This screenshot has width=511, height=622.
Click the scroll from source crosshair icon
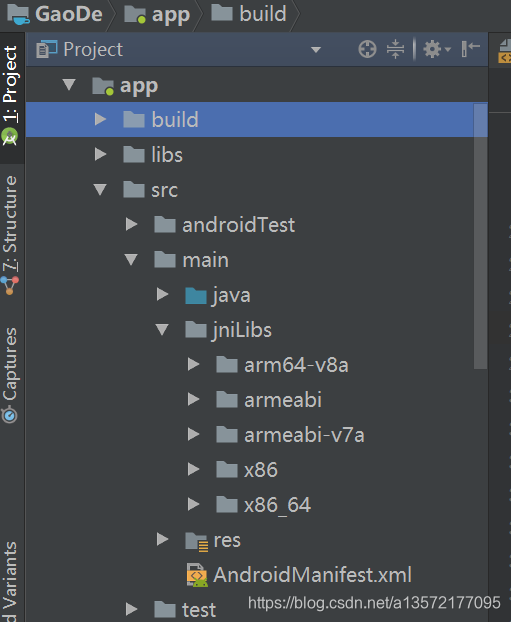point(367,50)
